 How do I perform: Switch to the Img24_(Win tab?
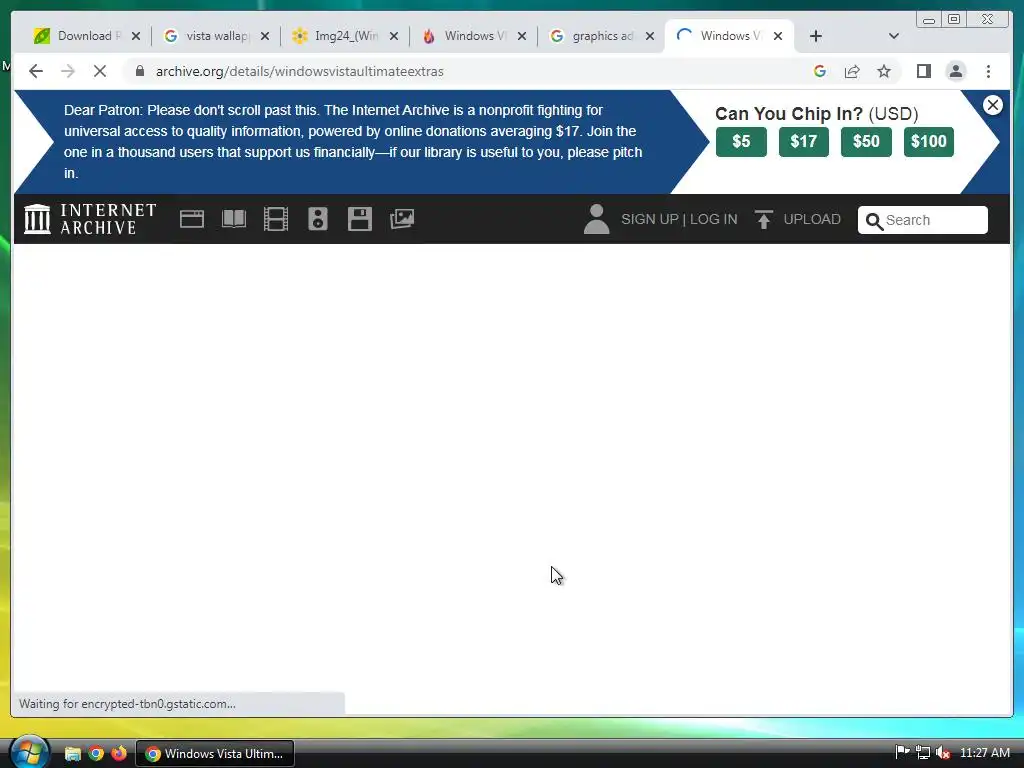pyautogui.click(x=345, y=36)
